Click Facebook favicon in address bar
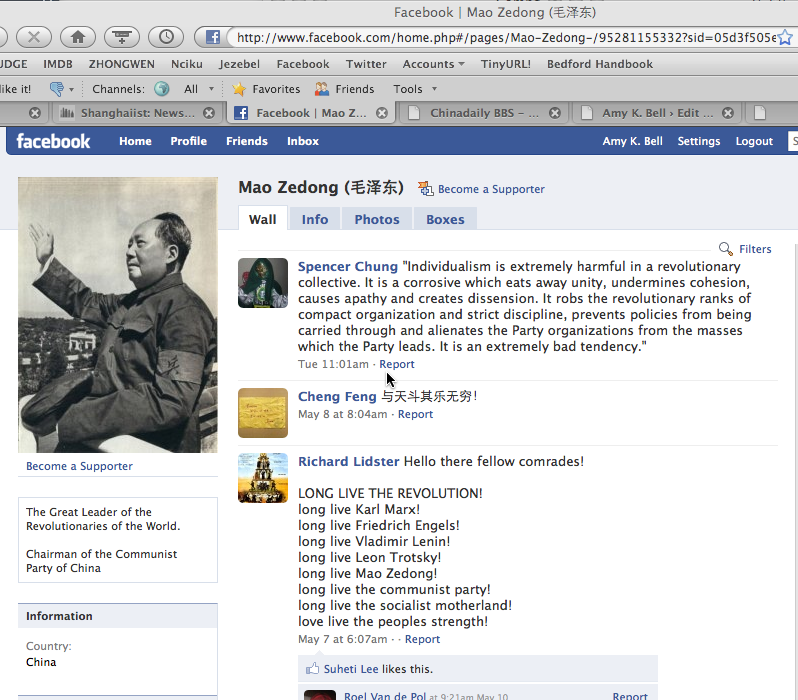798x700 pixels. coord(213,37)
